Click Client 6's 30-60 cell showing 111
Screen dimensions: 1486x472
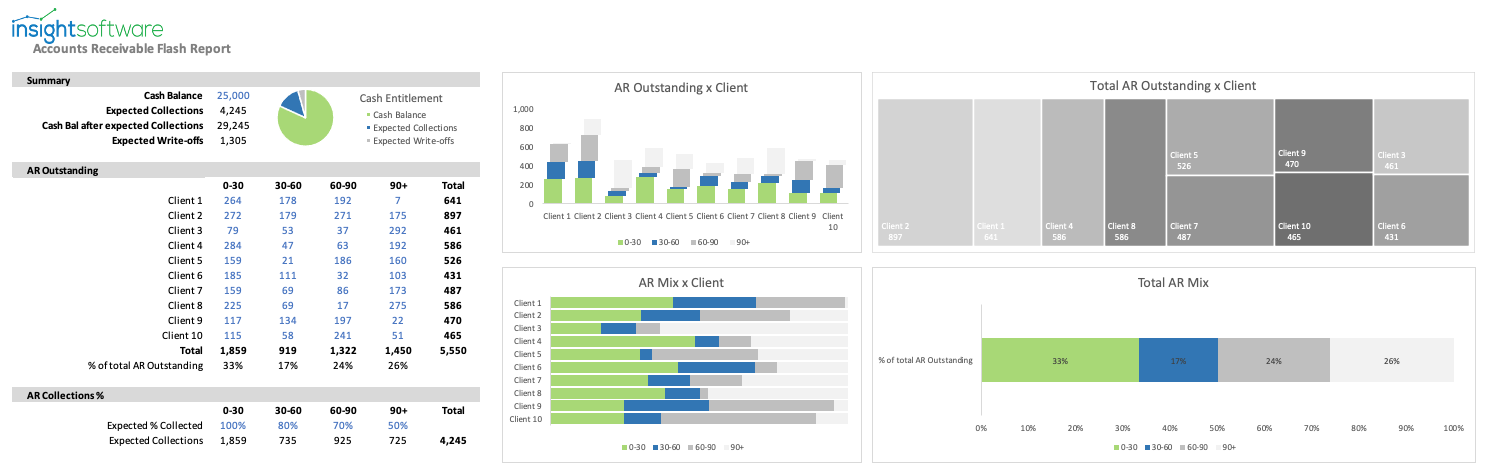tap(288, 275)
